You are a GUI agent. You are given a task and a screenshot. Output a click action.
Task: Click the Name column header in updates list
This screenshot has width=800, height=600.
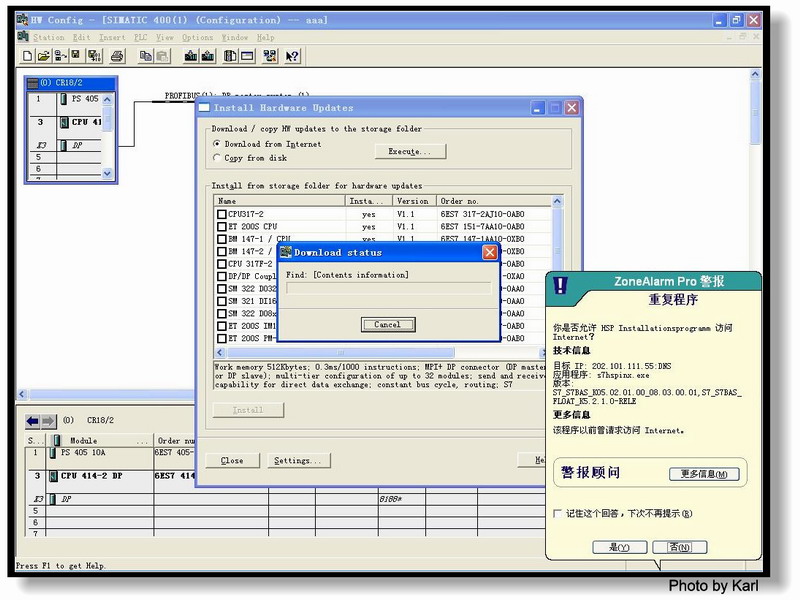coord(280,201)
